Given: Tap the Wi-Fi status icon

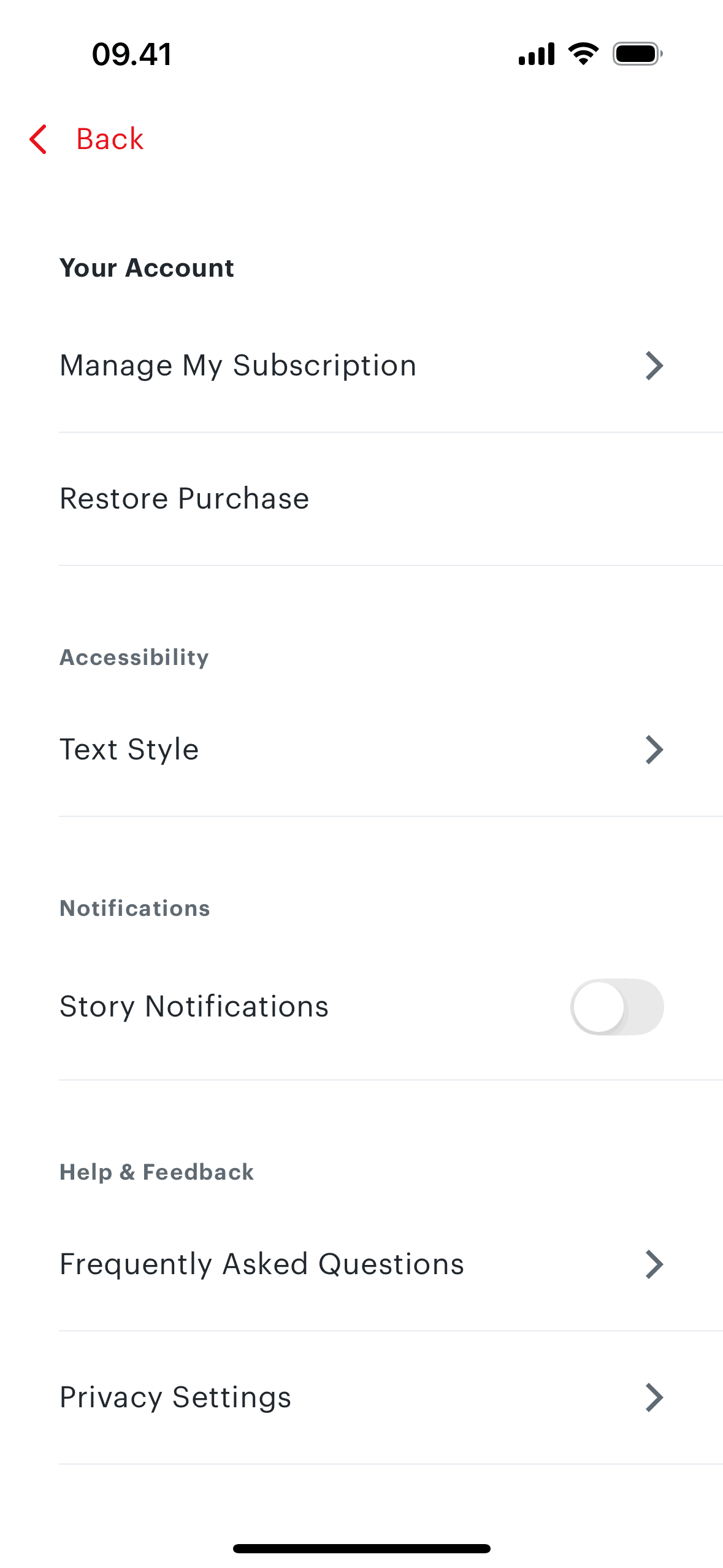Looking at the screenshot, I should 583,54.
